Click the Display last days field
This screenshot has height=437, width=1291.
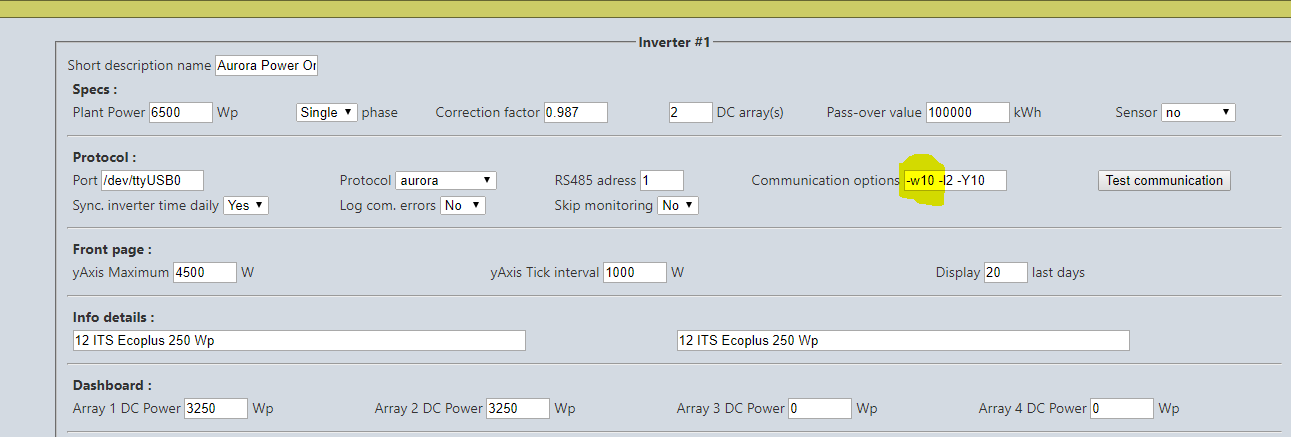point(1006,272)
